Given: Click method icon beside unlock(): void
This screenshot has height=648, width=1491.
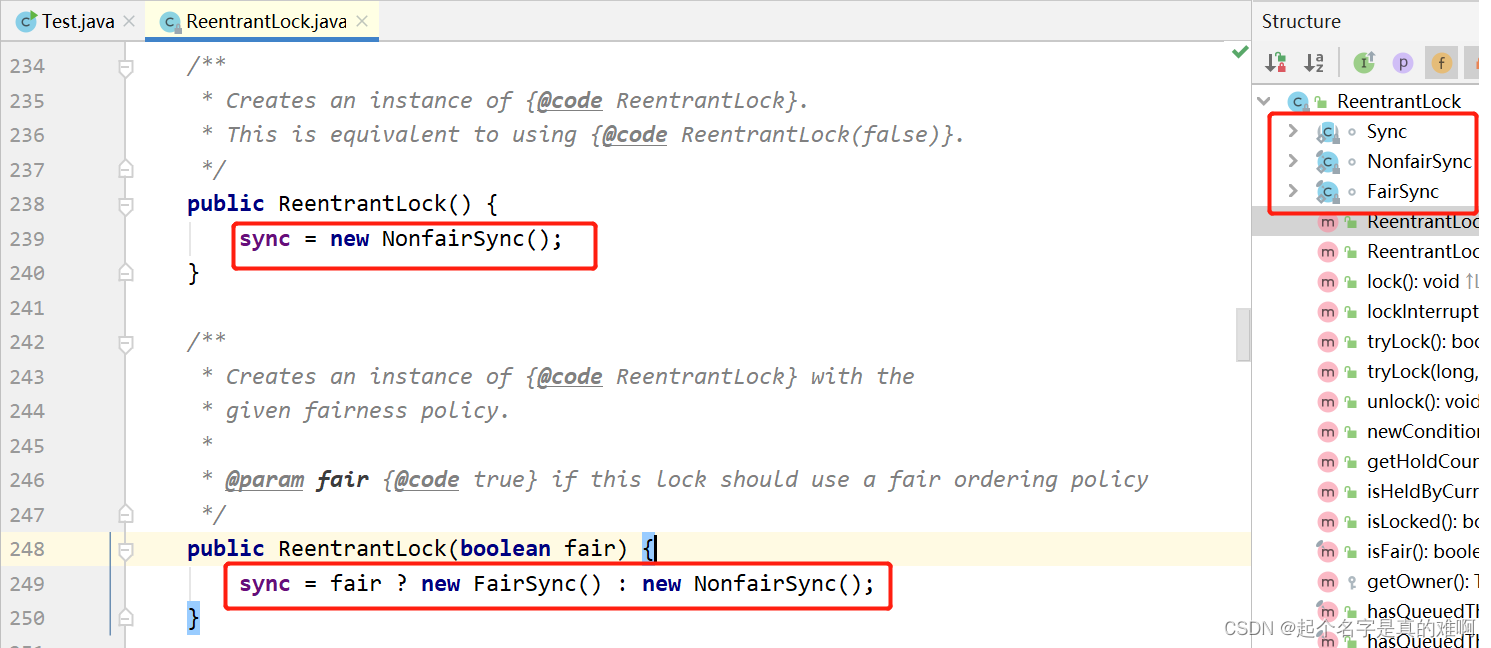Looking at the screenshot, I should (x=1328, y=401).
